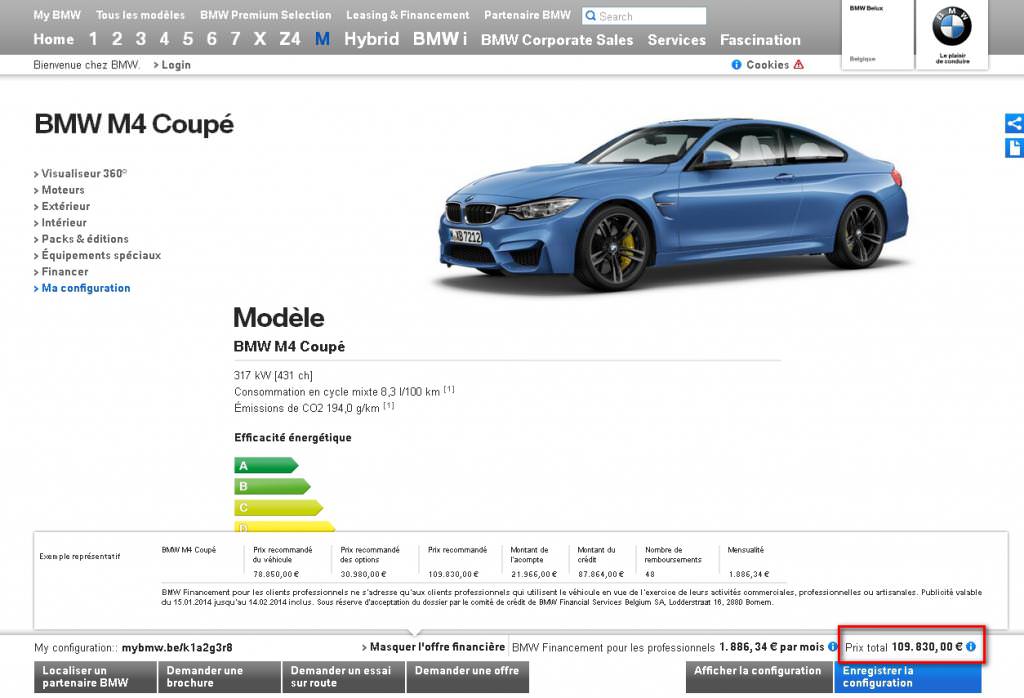
Task: Open 'Tous les modèles' menu
Action: [x=140, y=14]
